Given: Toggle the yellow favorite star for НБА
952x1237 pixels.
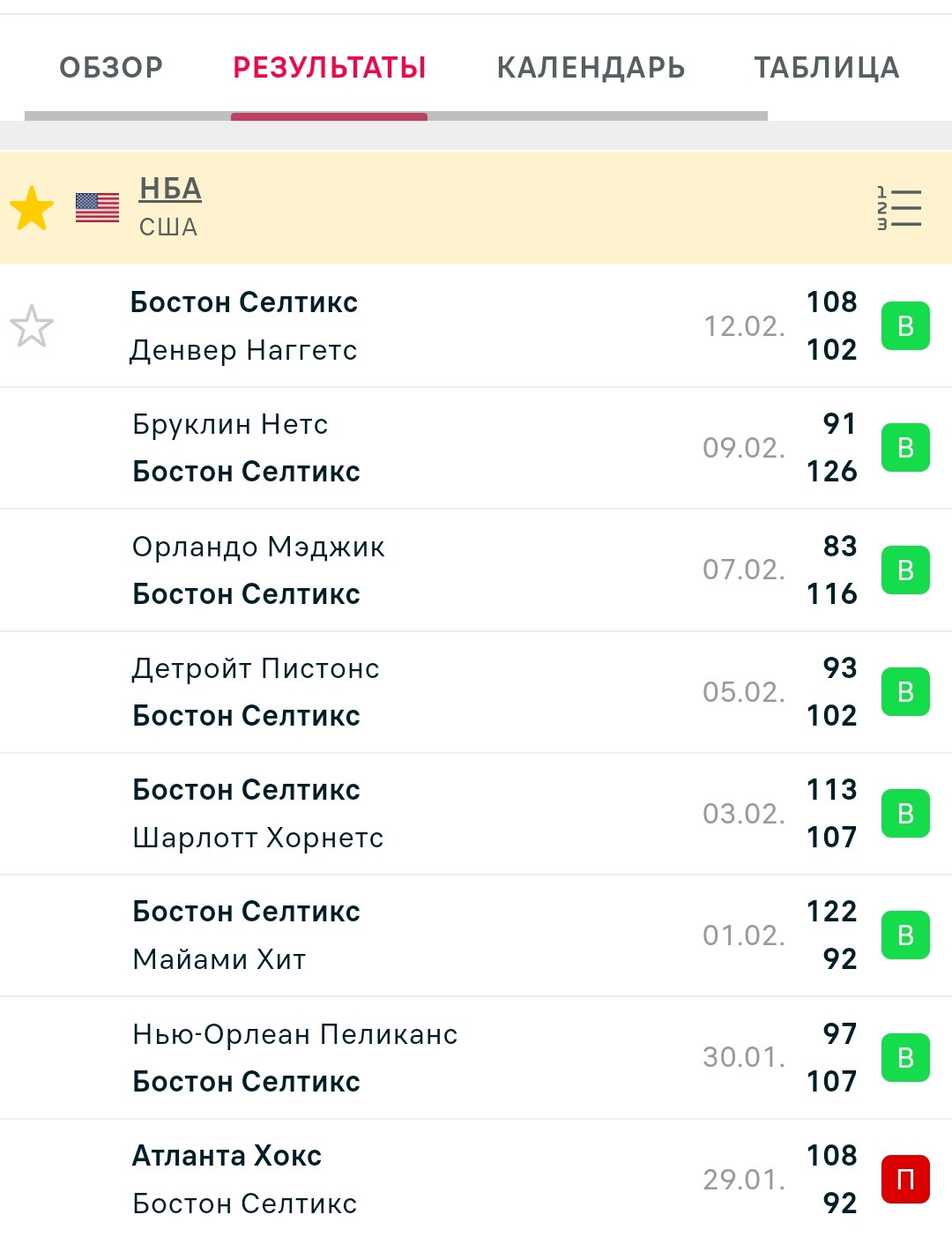Looking at the screenshot, I should [32, 208].
